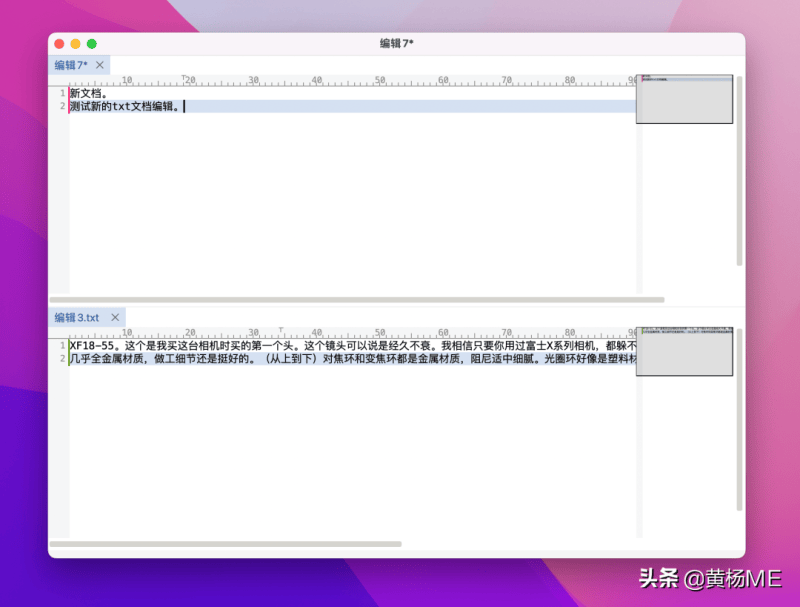Switch to the 编辑 7* tab
The width and height of the screenshot is (800, 607).
coord(68,65)
